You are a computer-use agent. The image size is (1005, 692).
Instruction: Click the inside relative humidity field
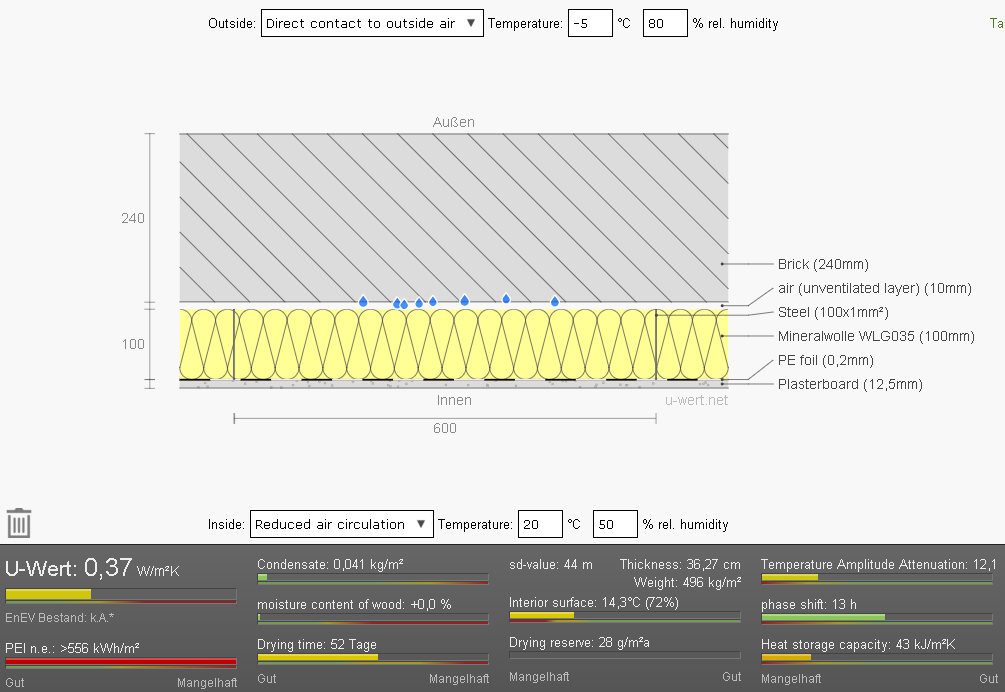tap(614, 524)
